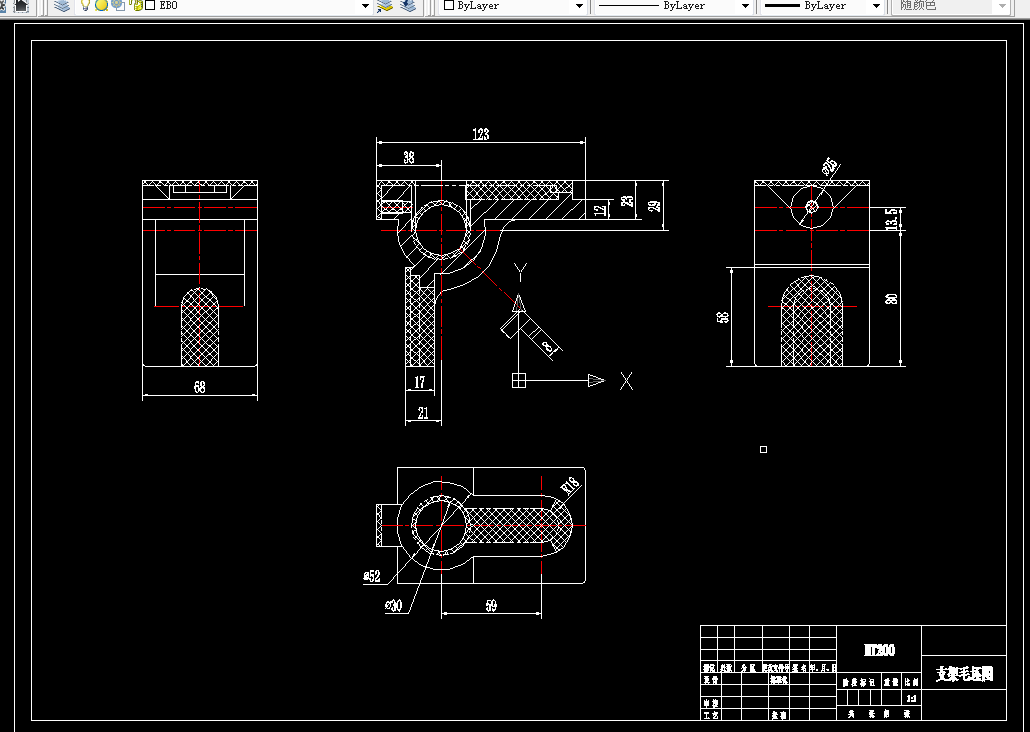This screenshot has height=732, width=1030.
Task: Click Make Object's Layer Current icon
Action: [x=385, y=6]
